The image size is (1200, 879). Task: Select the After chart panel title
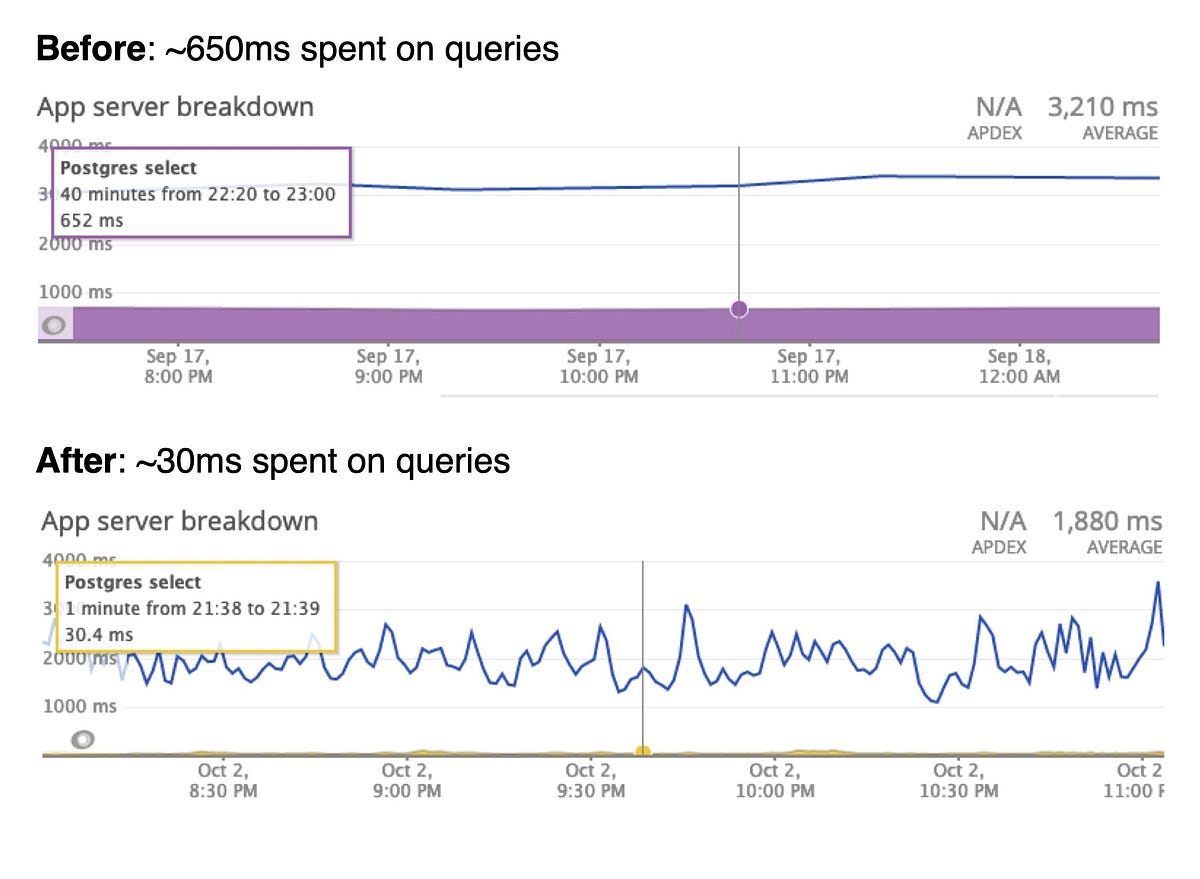pyautogui.click(x=178, y=521)
